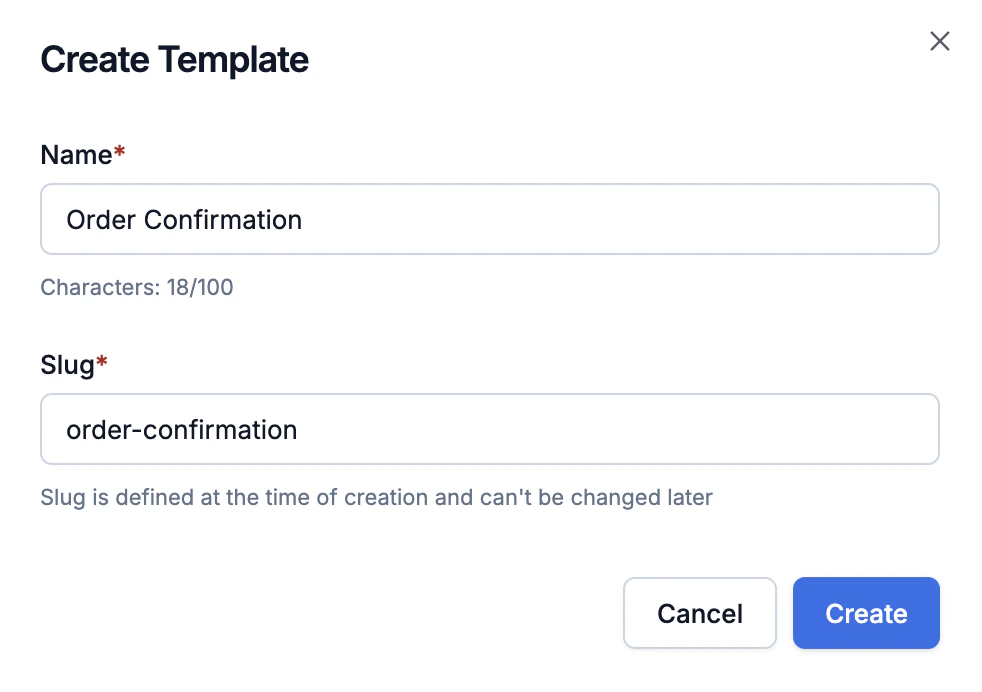The width and height of the screenshot is (982, 692).
Task: Focus the Name input field
Action: (x=490, y=219)
